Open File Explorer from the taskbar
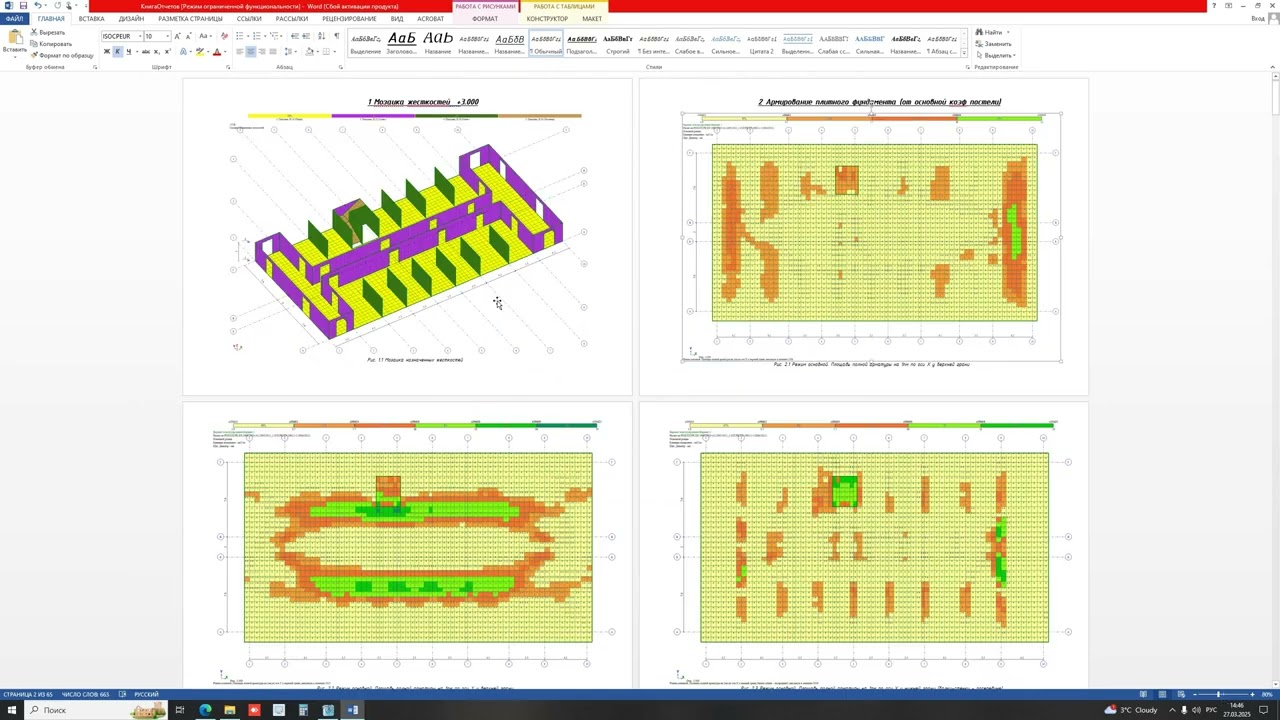This screenshot has height=720, width=1280. click(x=229, y=710)
